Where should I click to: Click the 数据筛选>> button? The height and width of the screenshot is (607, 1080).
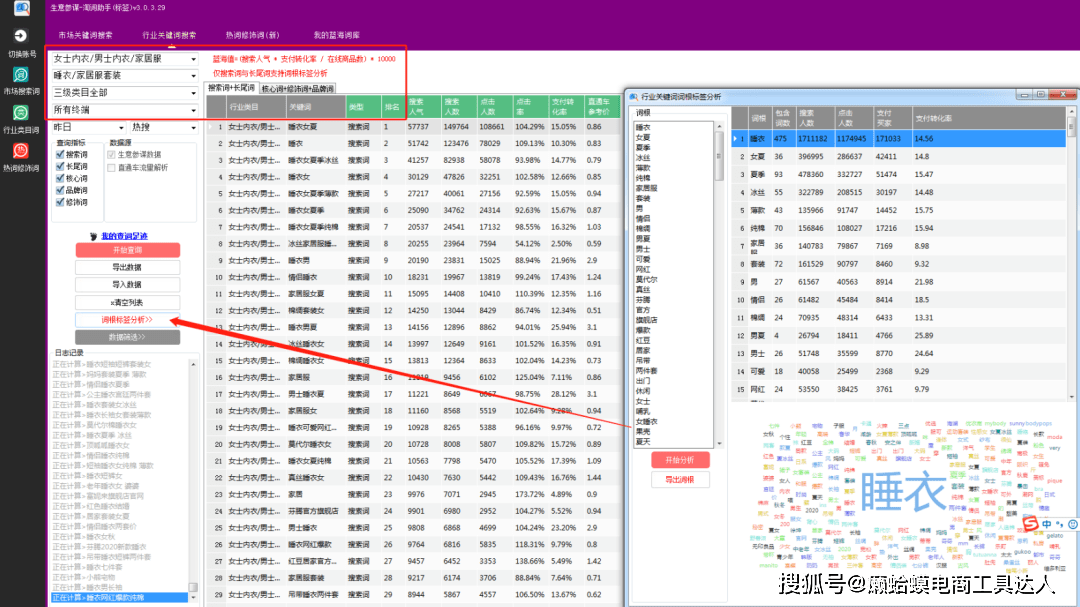click(127, 337)
